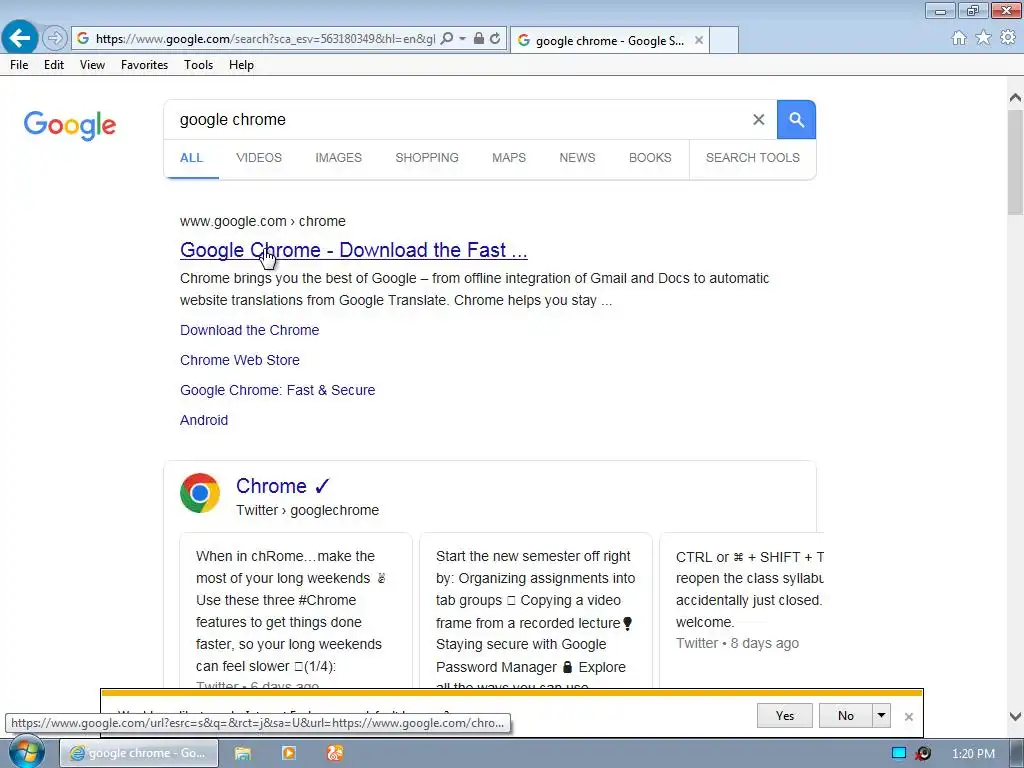Click the monitor icon in system tray
1024x768 pixels.
pyautogui.click(x=899, y=754)
